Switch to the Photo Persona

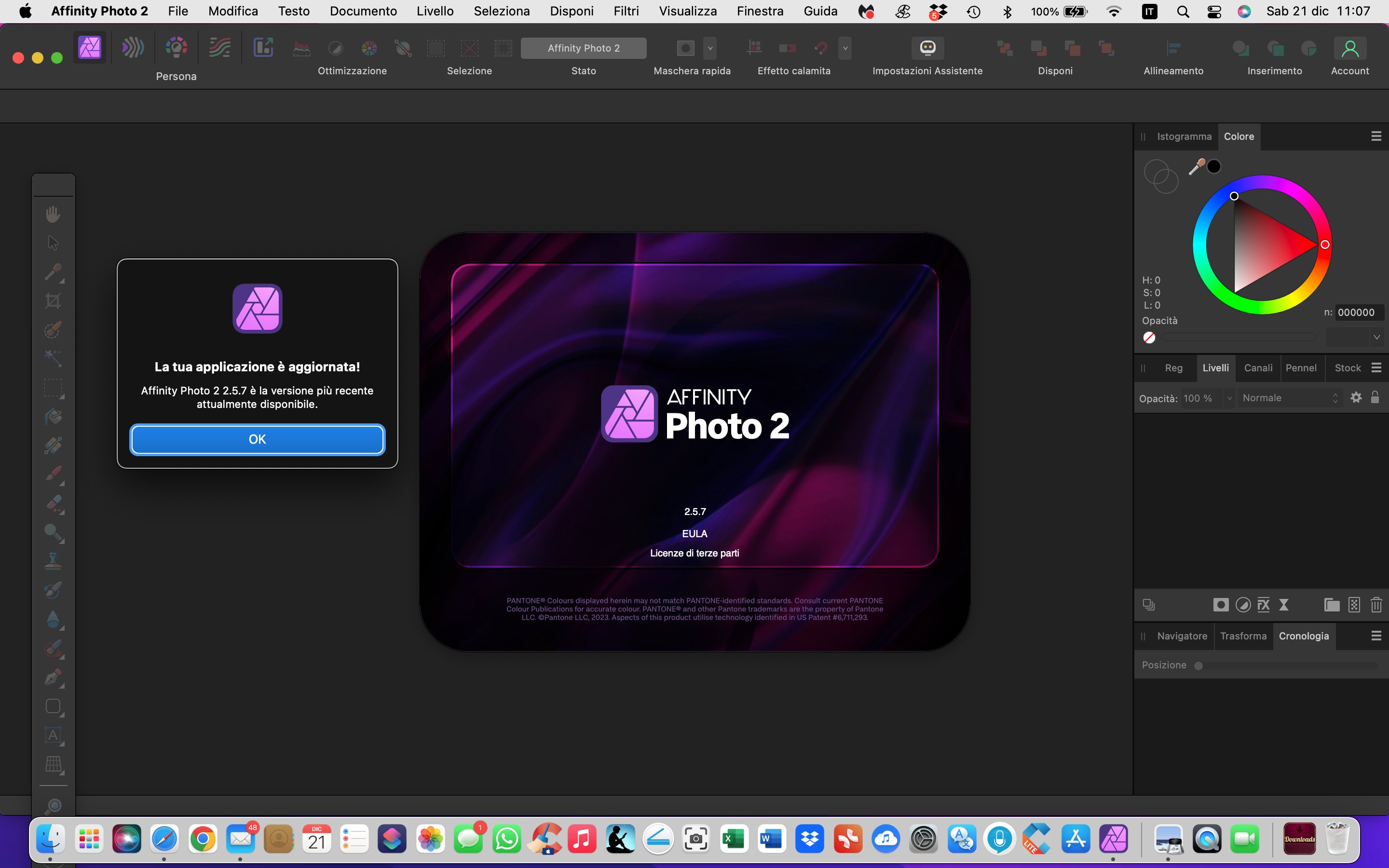click(x=90, y=48)
